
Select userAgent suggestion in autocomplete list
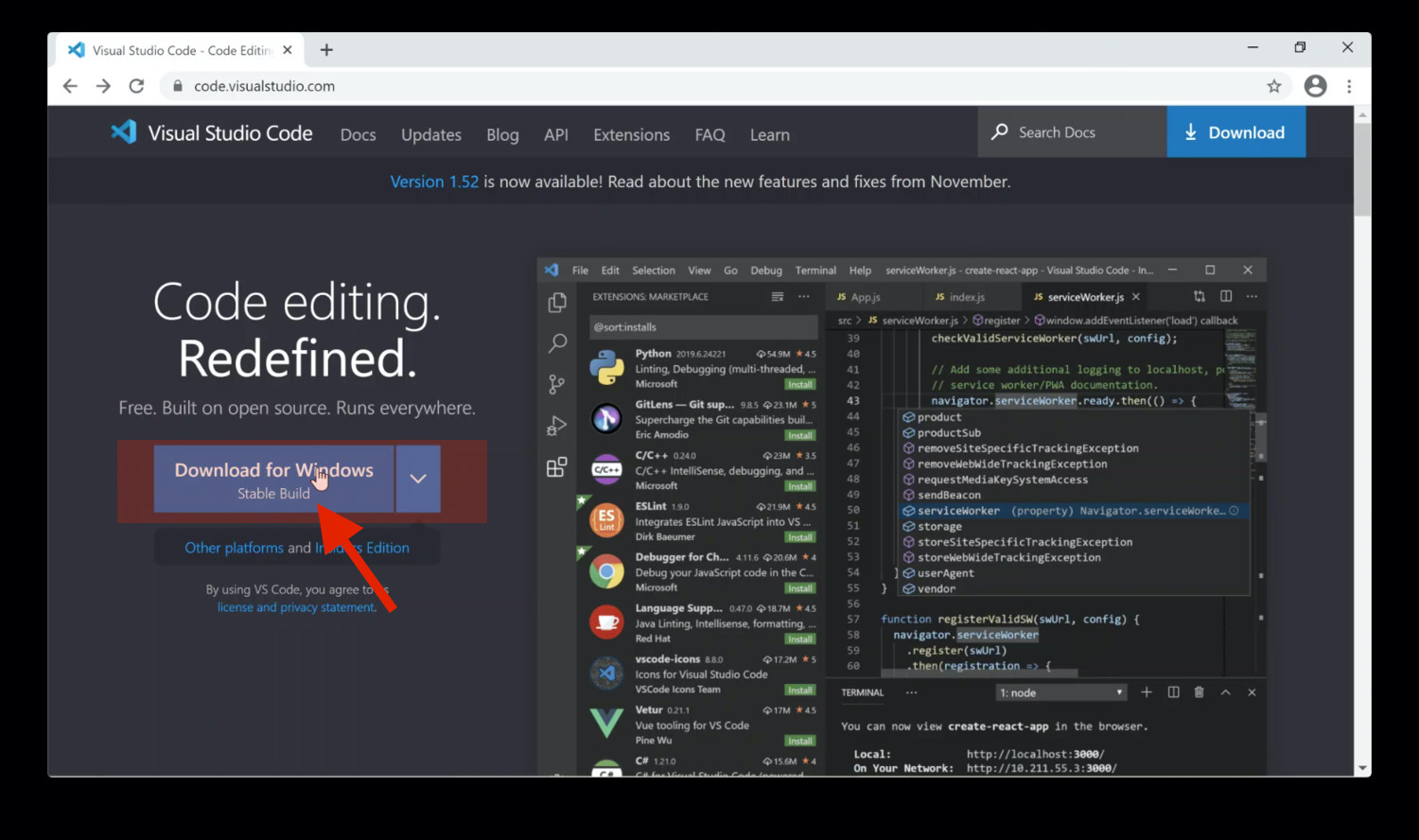coord(1073,573)
